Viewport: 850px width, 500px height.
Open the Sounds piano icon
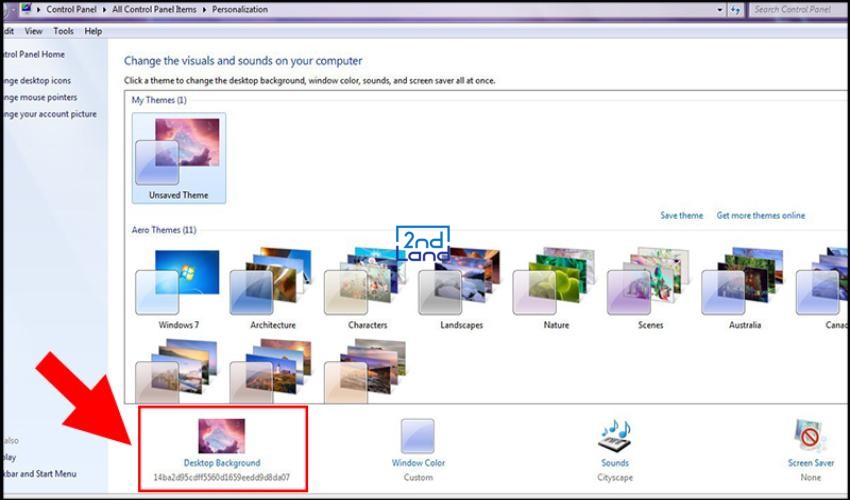pos(615,435)
